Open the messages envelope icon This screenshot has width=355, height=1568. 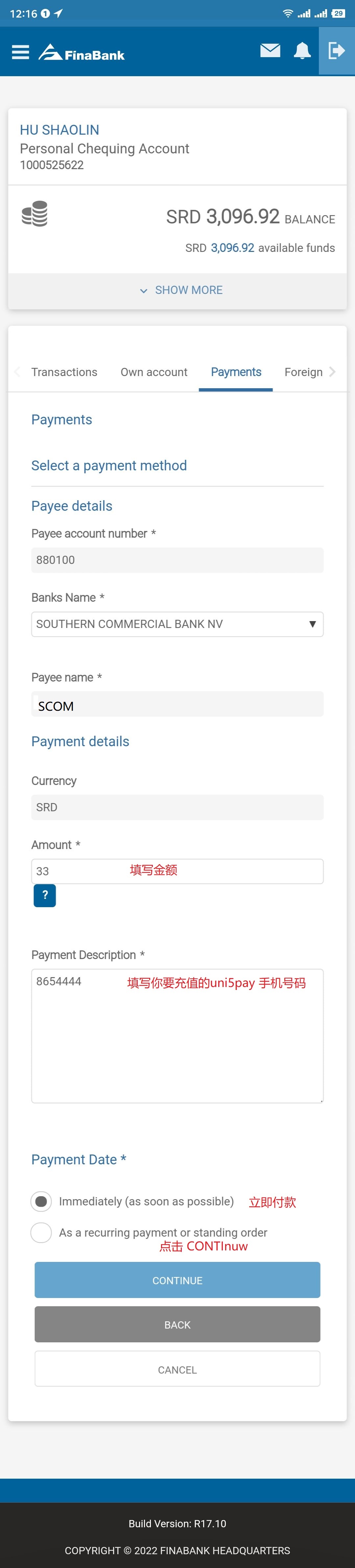(270, 51)
